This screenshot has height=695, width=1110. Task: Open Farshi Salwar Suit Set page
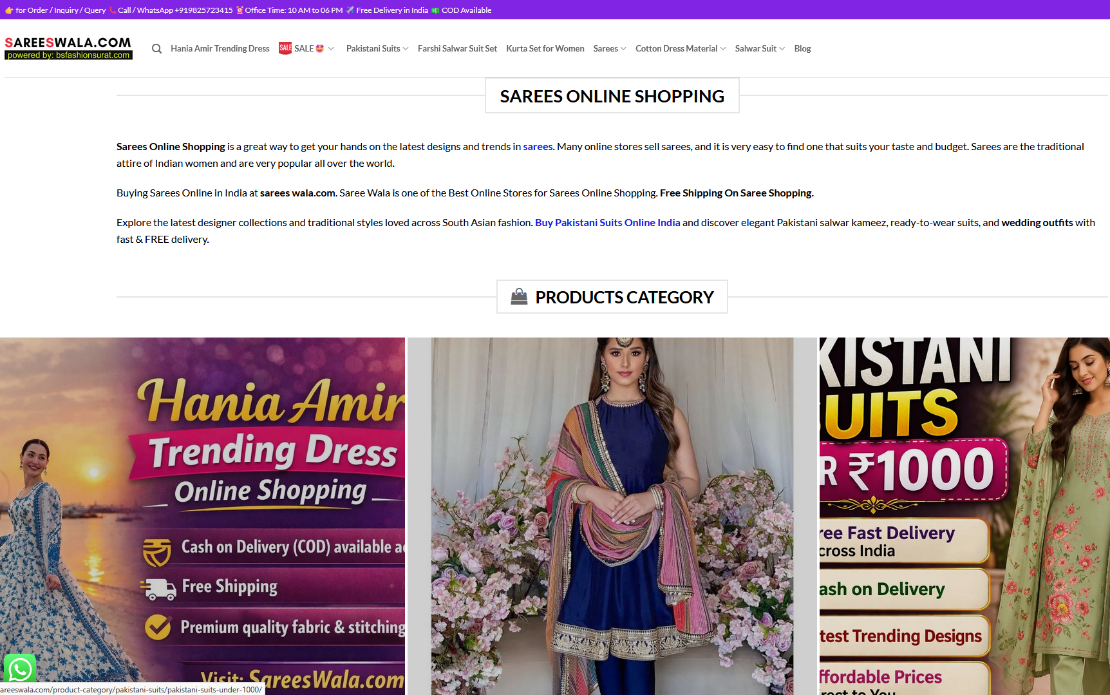(457, 49)
